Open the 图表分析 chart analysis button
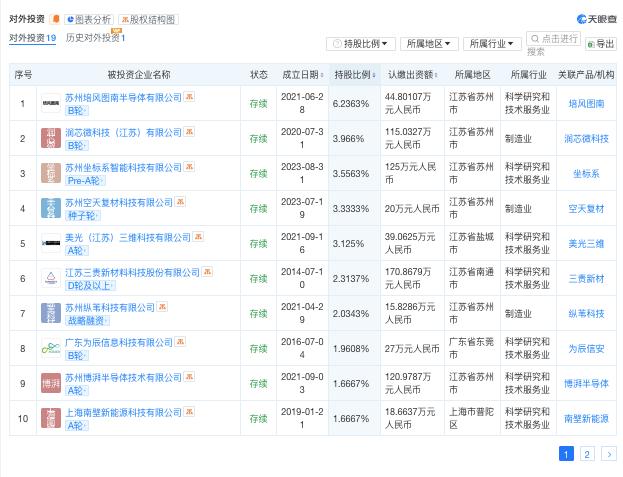The width and height of the screenshot is (623, 477). (x=89, y=19)
